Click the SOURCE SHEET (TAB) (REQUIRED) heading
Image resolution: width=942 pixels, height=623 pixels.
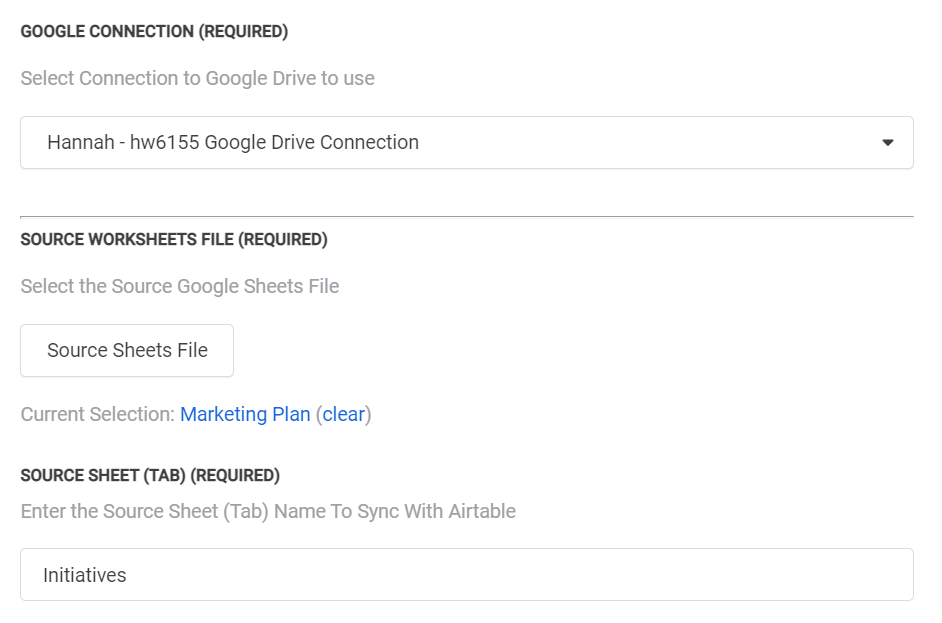(x=151, y=475)
